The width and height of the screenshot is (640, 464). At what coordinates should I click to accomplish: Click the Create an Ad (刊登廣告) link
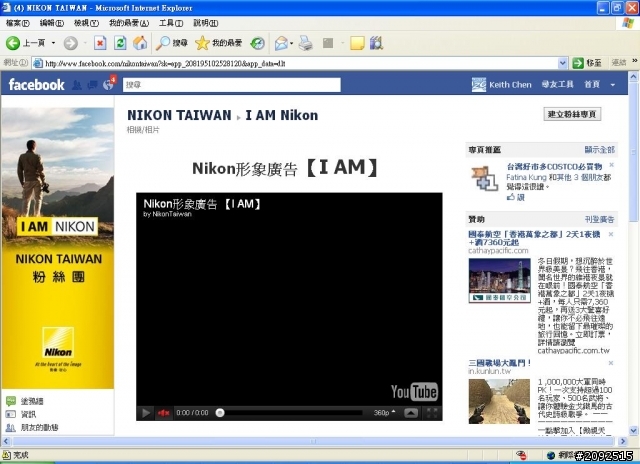point(599,220)
